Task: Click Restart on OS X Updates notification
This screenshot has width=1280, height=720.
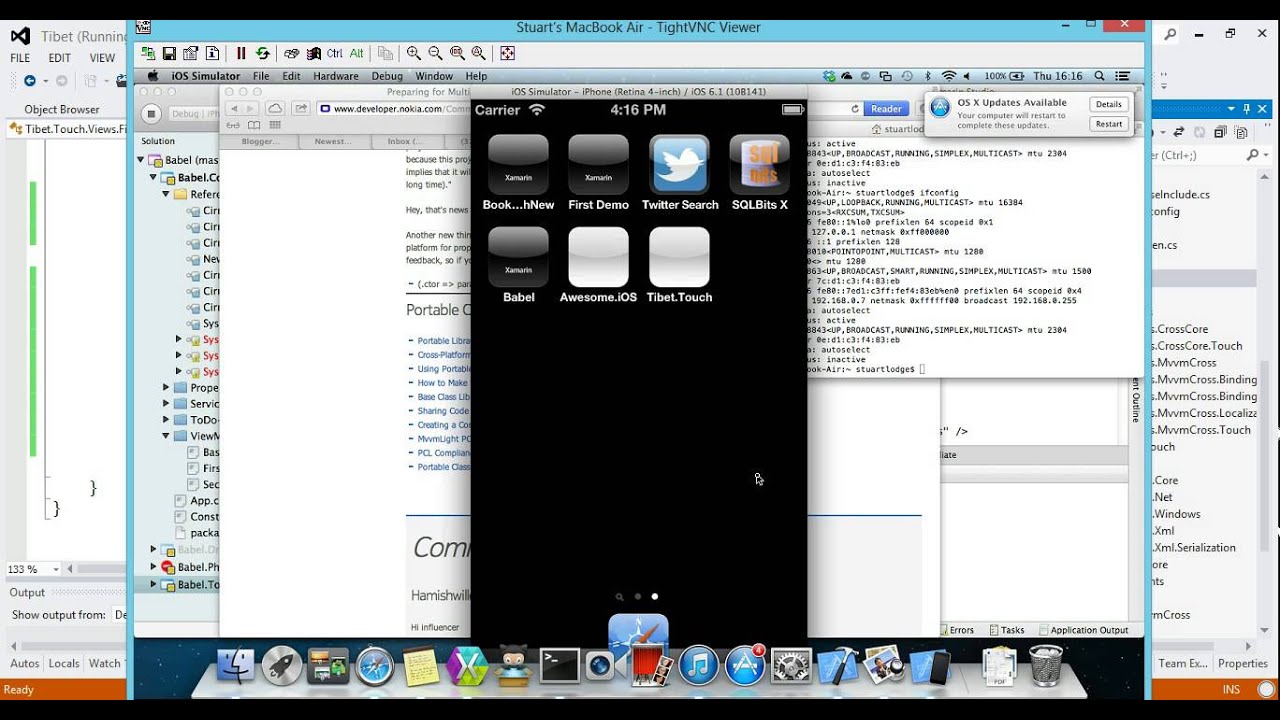Action: (1108, 124)
